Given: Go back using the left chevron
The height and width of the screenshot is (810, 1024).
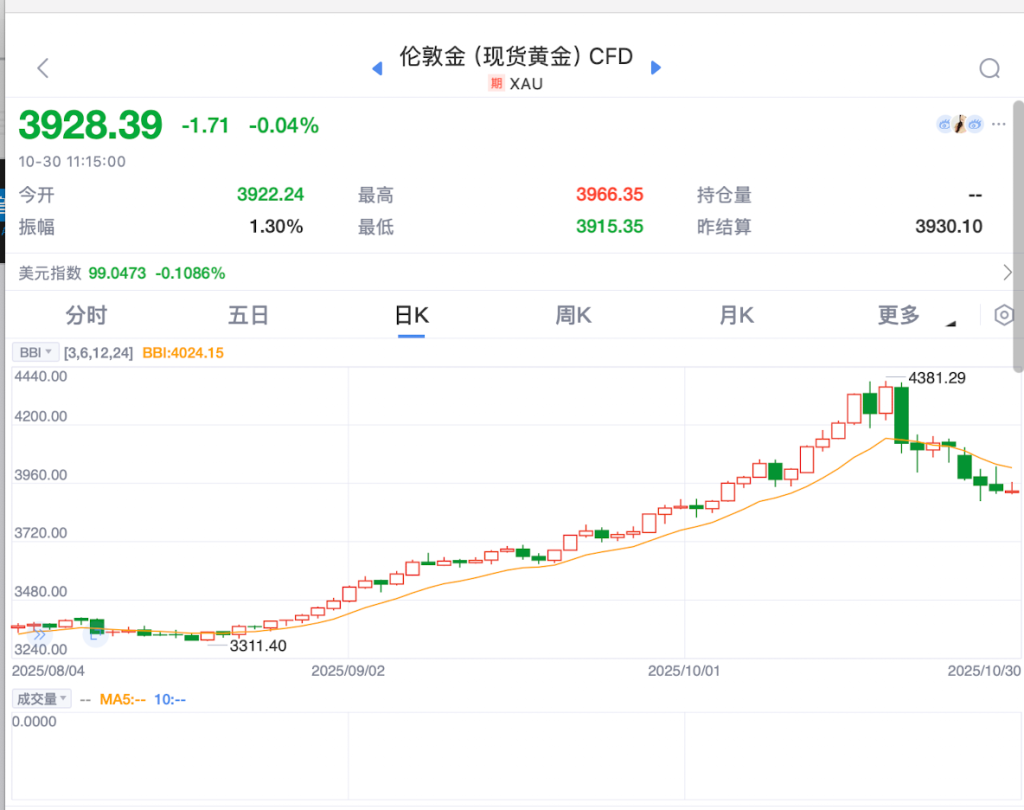Looking at the screenshot, I should coord(42,68).
